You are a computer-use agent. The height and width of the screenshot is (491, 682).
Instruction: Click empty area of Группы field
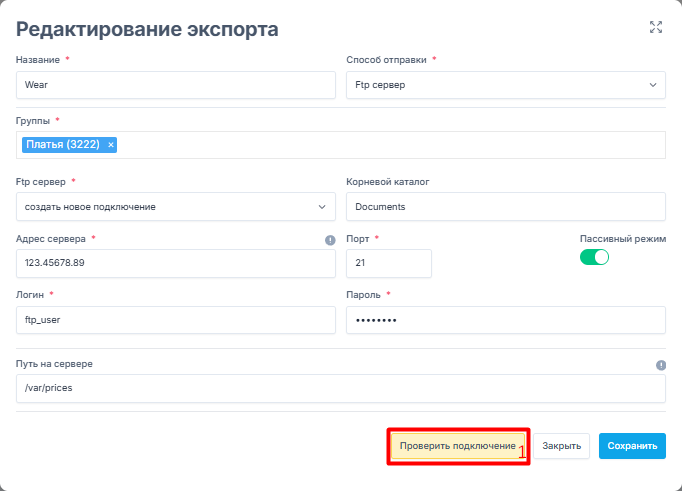tap(390, 145)
